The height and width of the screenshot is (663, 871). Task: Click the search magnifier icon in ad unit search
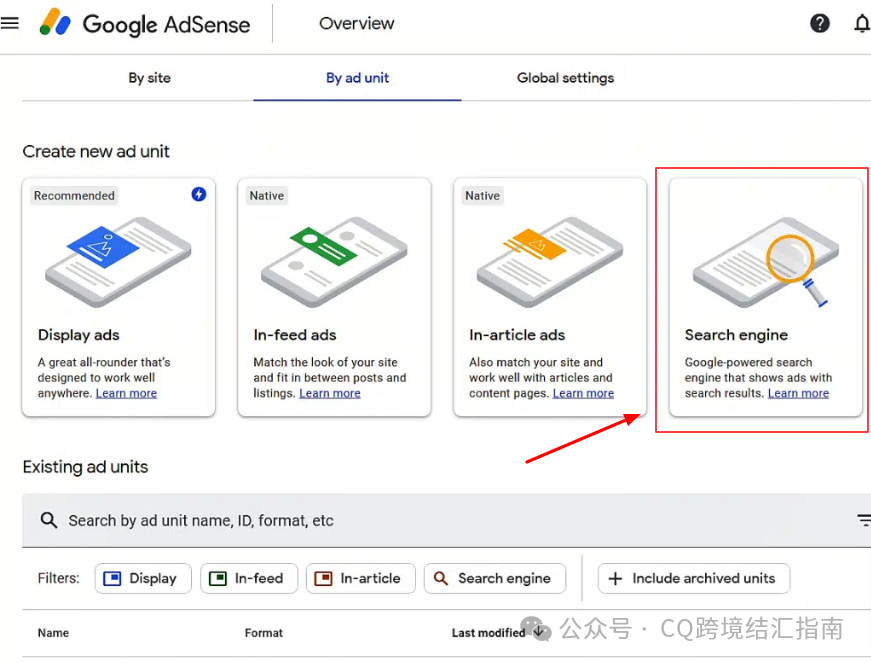[x=49, y=520]
